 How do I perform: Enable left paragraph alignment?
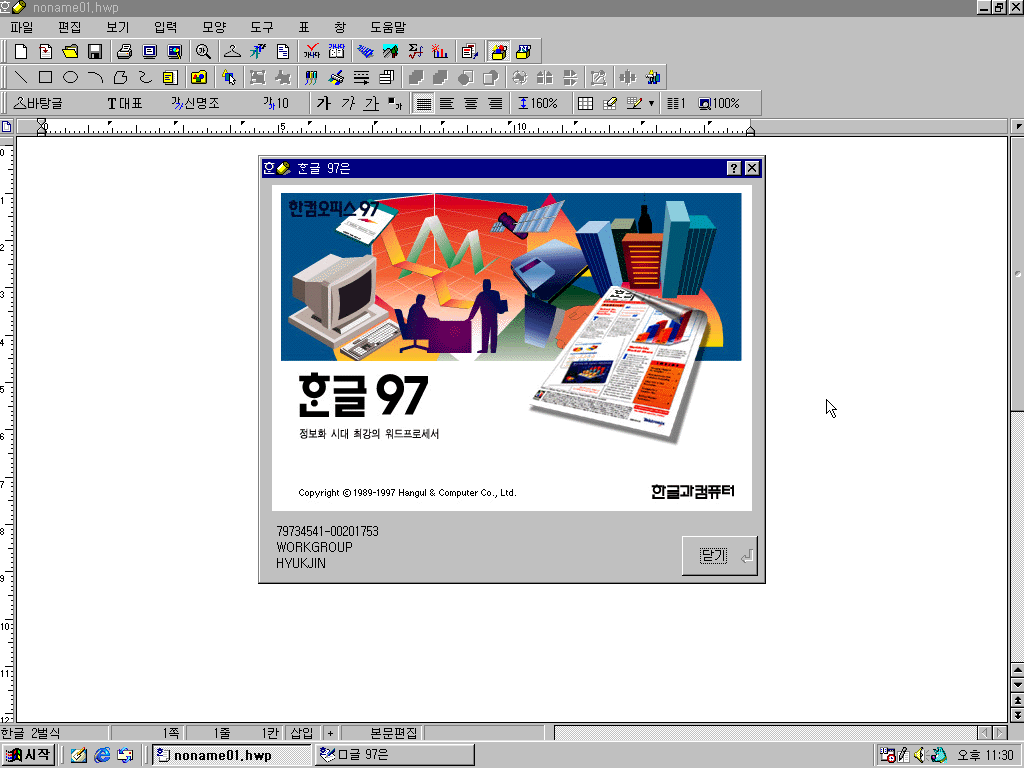click(x=447, y=103)
